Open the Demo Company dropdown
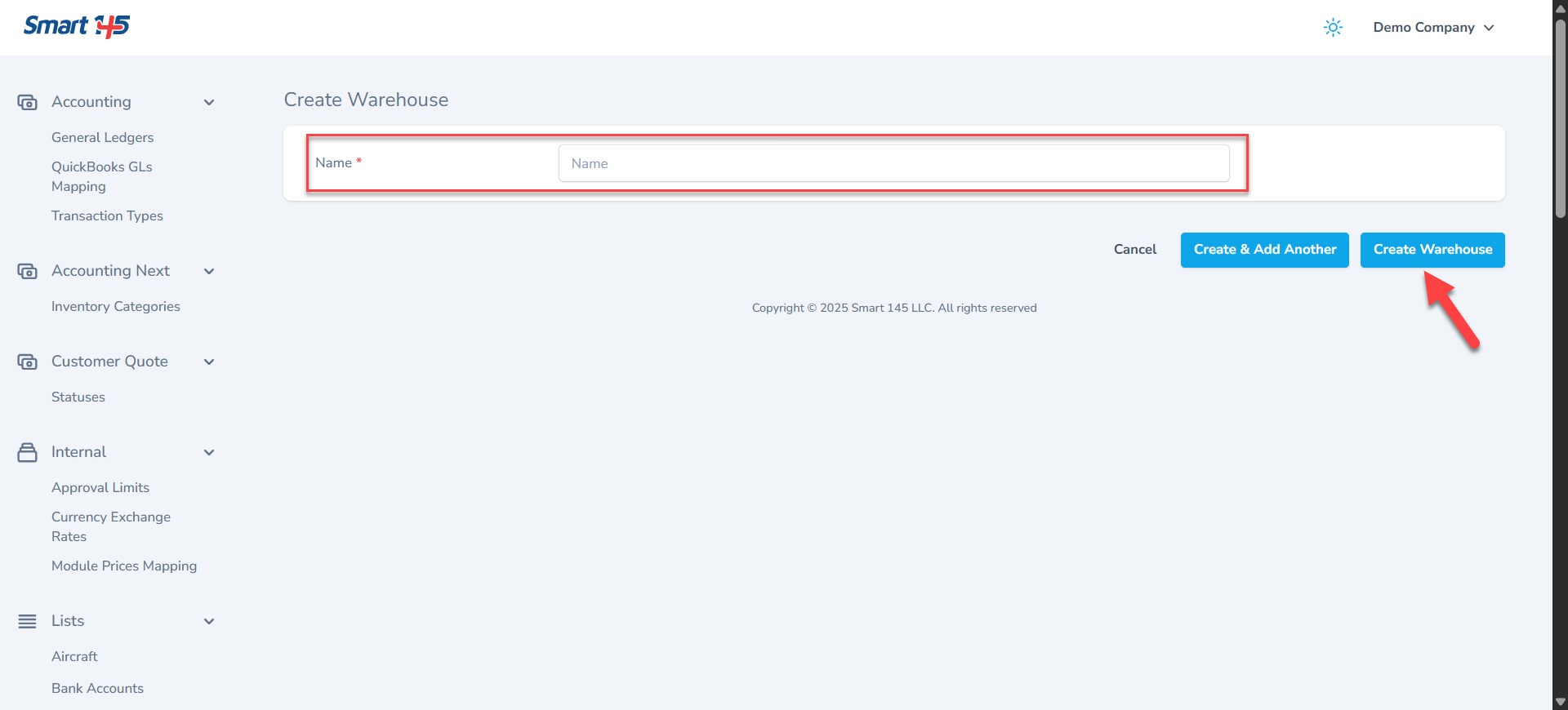Screen dimensions: 1568x710 click(1433, 28)
